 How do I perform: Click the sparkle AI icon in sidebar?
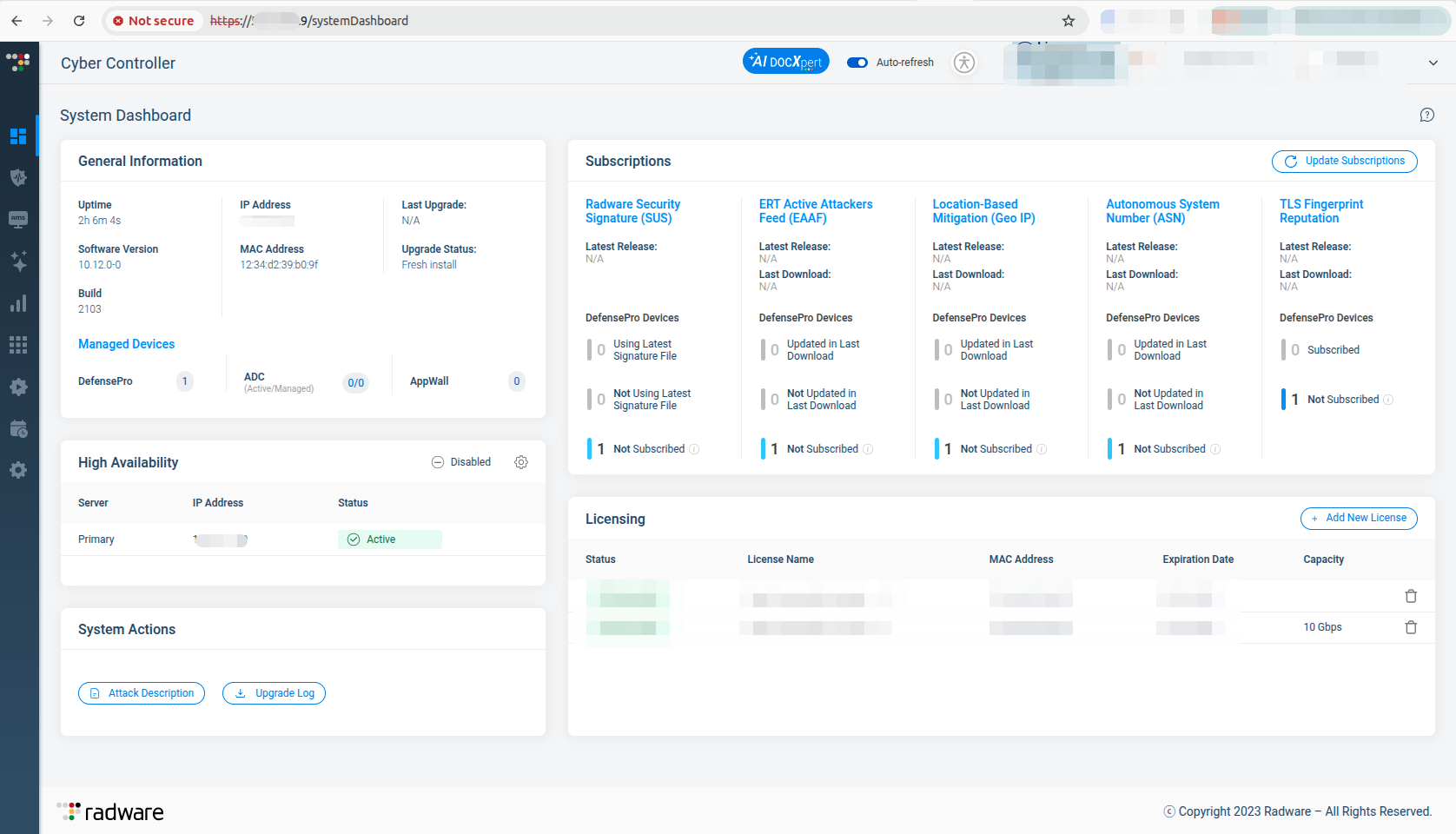18,261
